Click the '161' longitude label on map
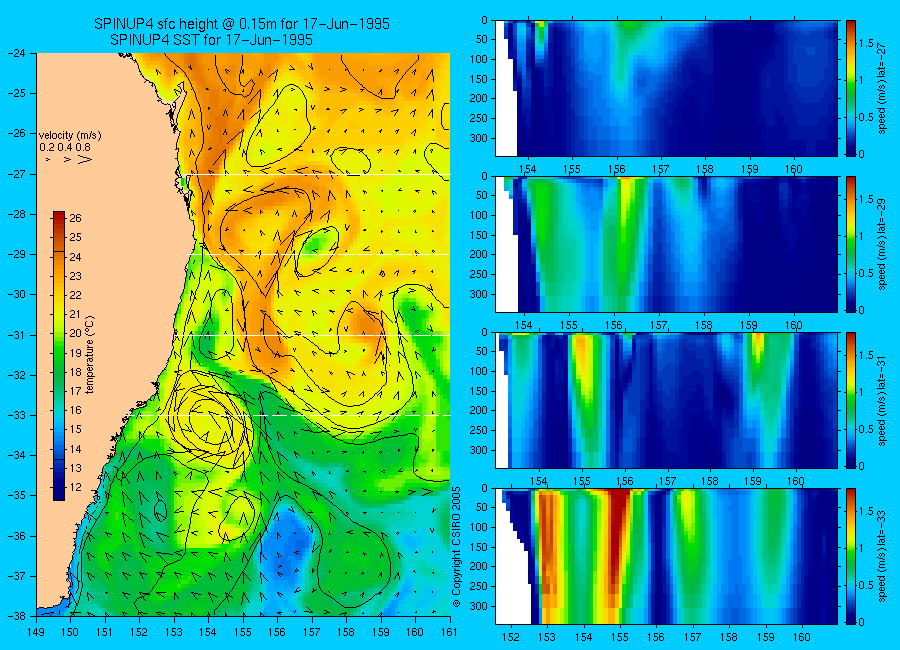900x650 pixels. pos(449,632)
